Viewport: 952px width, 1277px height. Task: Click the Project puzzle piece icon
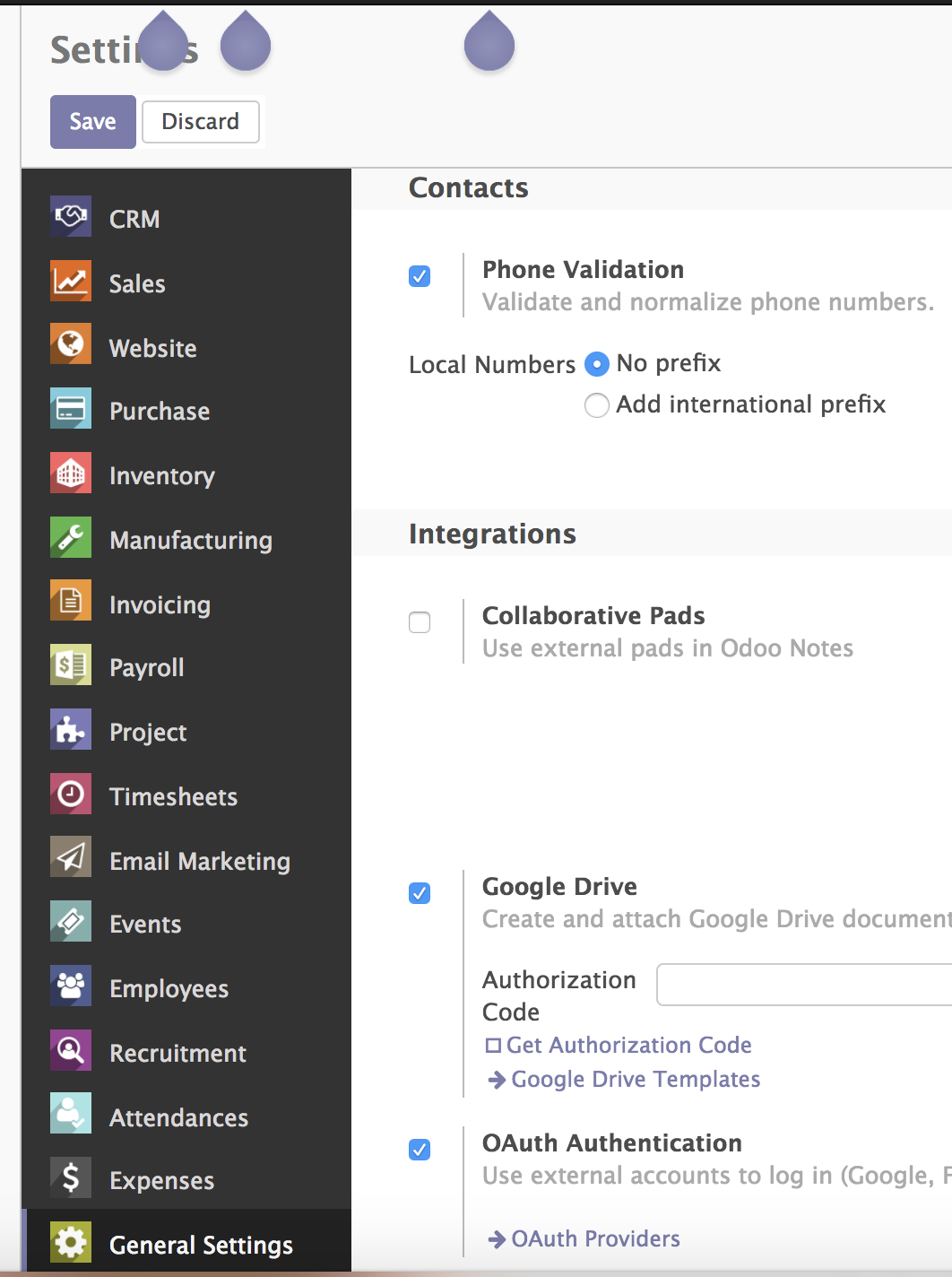point(71,729)
